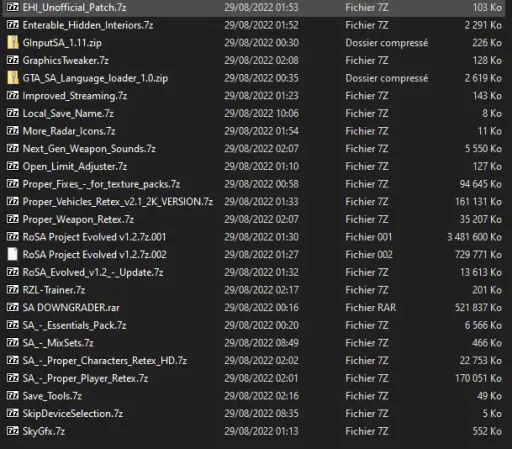Select the file name SA DOWNGRADER.rar
The width and height of the screenshot is (512, 449).
[x=71, y=307]
